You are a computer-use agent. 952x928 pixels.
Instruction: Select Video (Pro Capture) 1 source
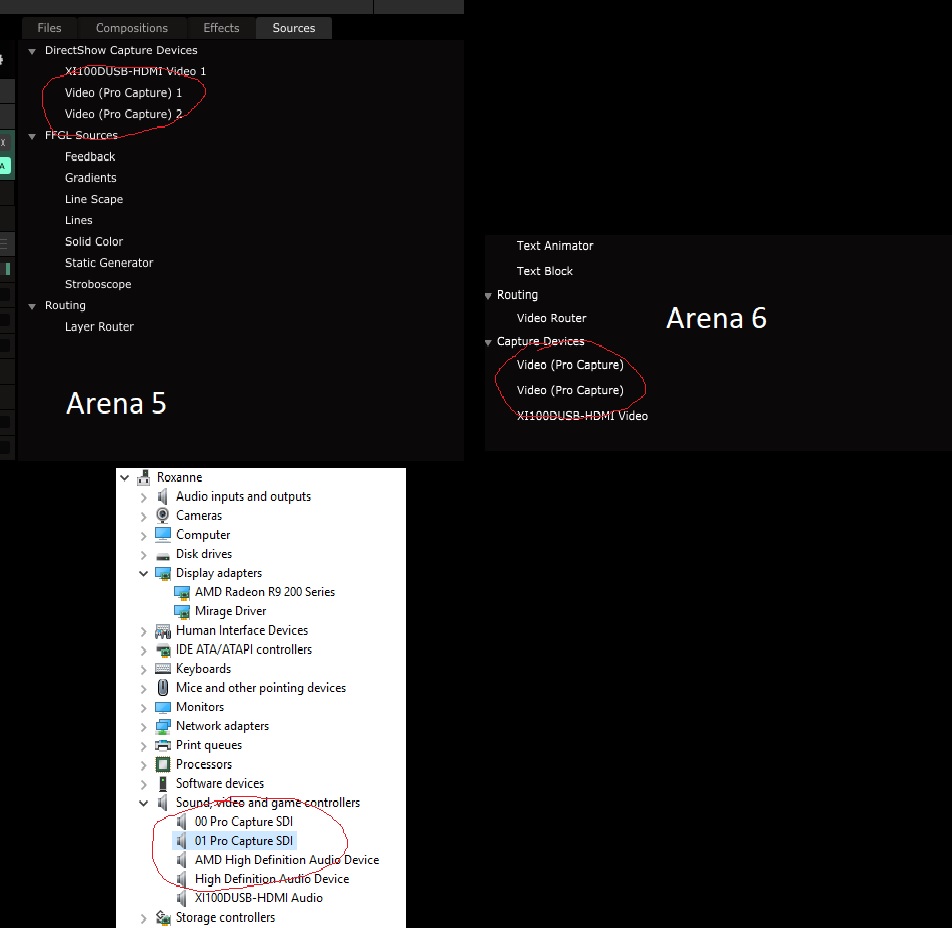pos(123,93)
